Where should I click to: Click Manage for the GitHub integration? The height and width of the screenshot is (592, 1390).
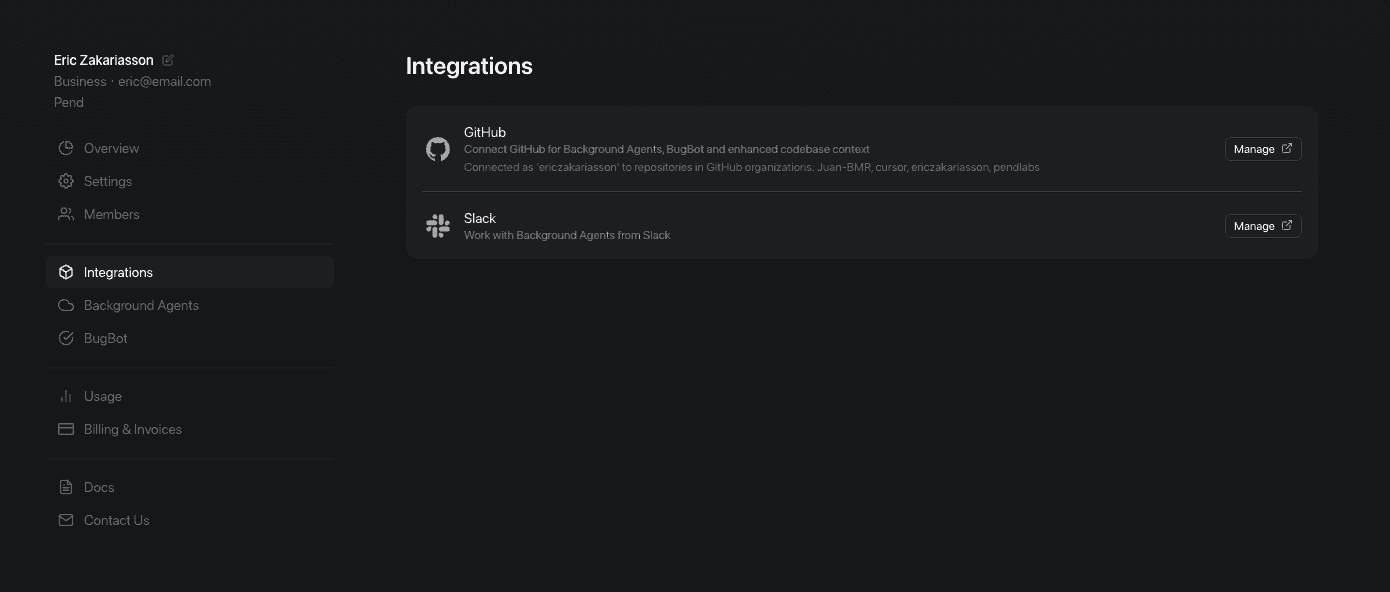(x=1262, y=148)
